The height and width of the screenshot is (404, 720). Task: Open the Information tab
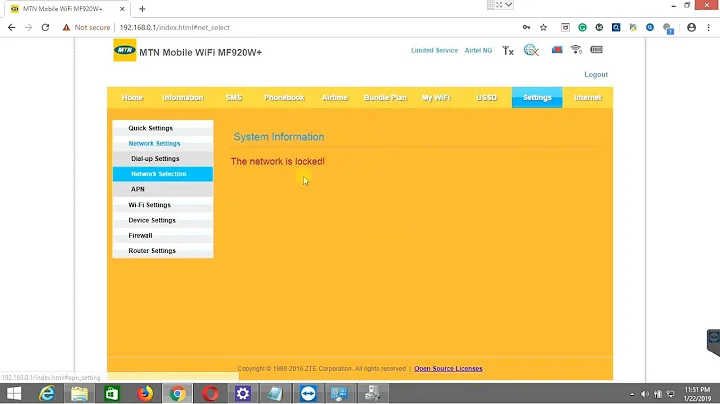pyautogui.click(x=183, y=98)
